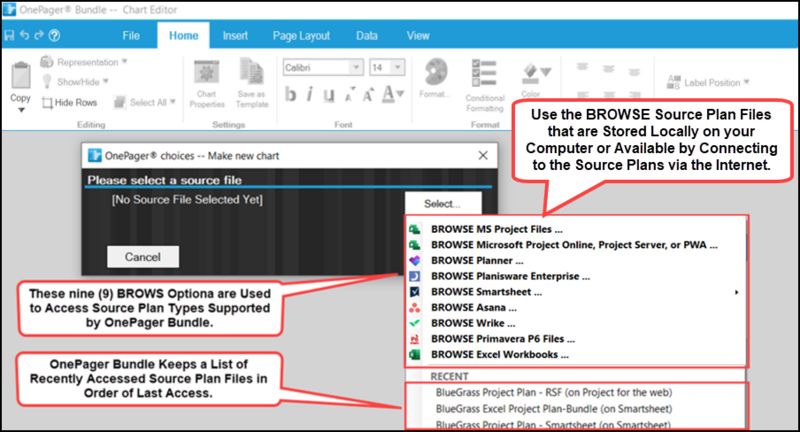Image resolution: width=800 pixels, height=432 pixels.
Task: Click the decrease font size icon
Action: (349, 95)
